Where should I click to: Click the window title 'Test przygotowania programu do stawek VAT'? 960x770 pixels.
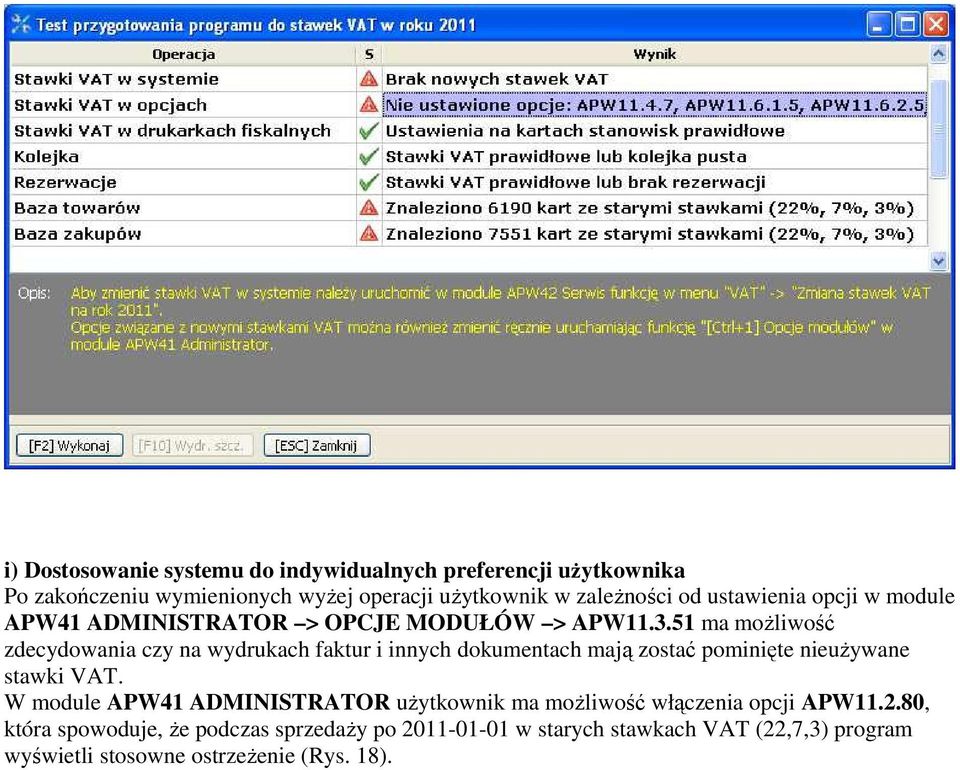click(x=255, y=25)
